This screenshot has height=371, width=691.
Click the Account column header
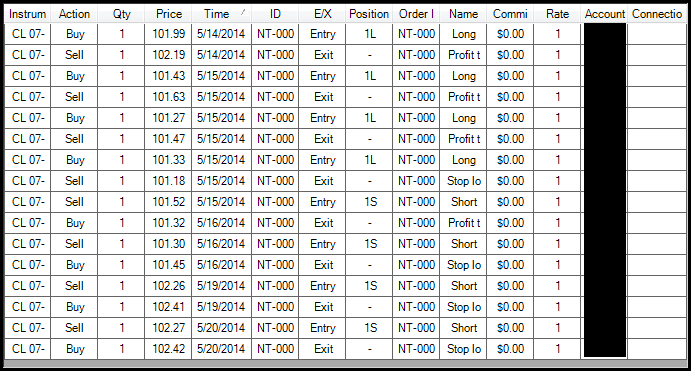click(x=605, y=14)
